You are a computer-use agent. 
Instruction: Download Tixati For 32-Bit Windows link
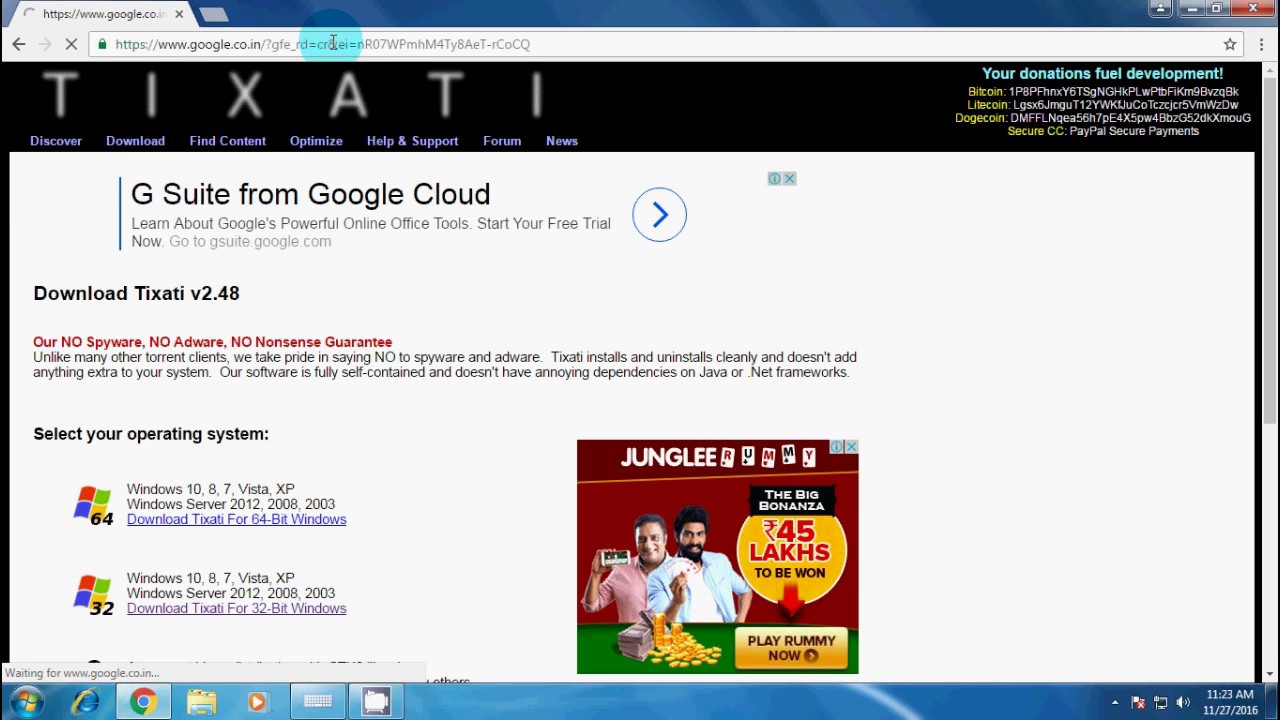(x=236, y=608)
